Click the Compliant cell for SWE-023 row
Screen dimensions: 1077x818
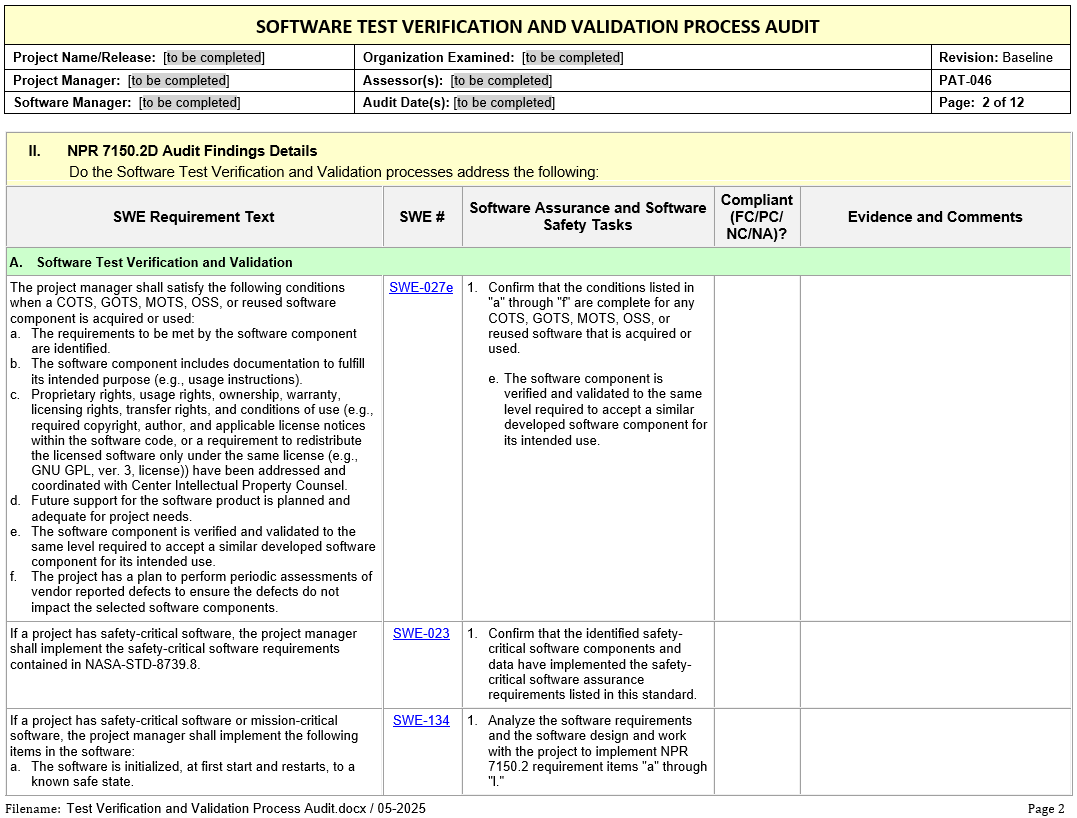tap(757, 664)
